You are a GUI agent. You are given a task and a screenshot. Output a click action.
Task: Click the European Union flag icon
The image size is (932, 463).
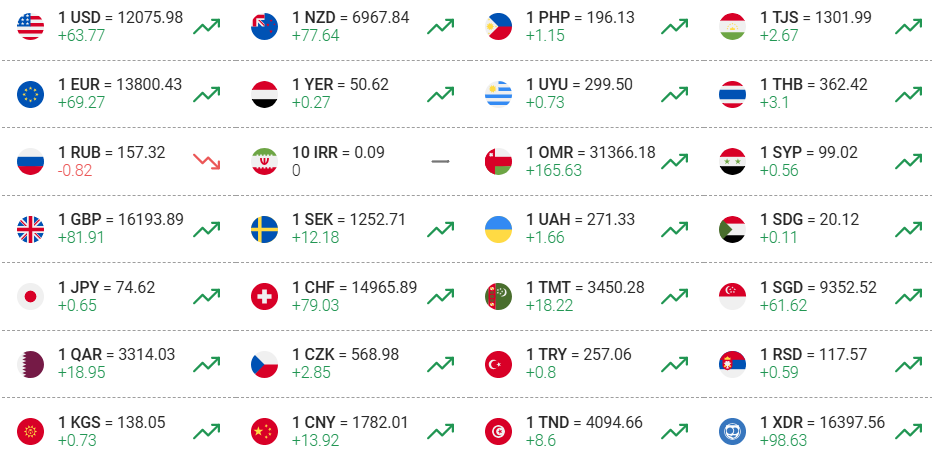(x=30, y=94)
